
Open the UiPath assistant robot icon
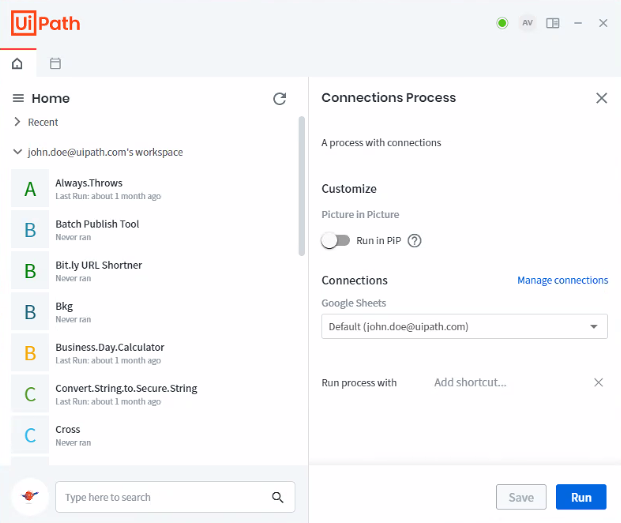point(30,497)
